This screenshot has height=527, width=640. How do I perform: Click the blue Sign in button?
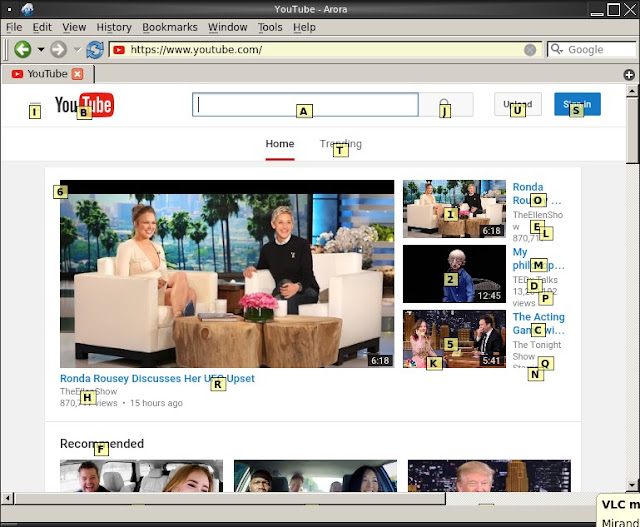(x=577, y=104)
